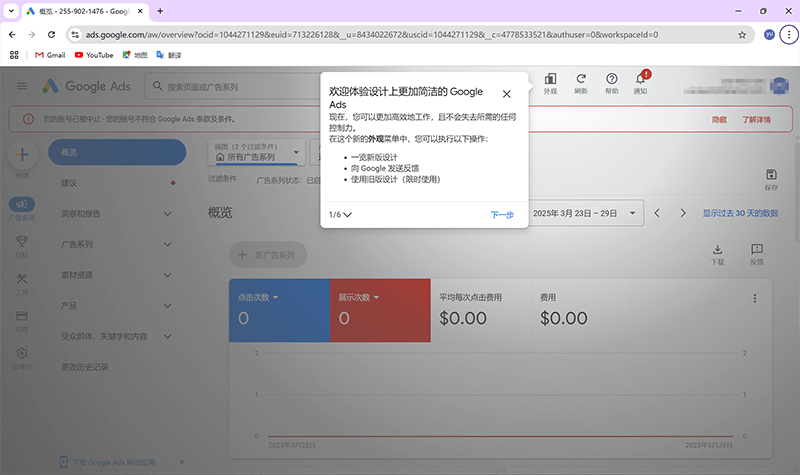Open the Chrome tab search dropdown
The image size is (800, 475).
[11, 11]
